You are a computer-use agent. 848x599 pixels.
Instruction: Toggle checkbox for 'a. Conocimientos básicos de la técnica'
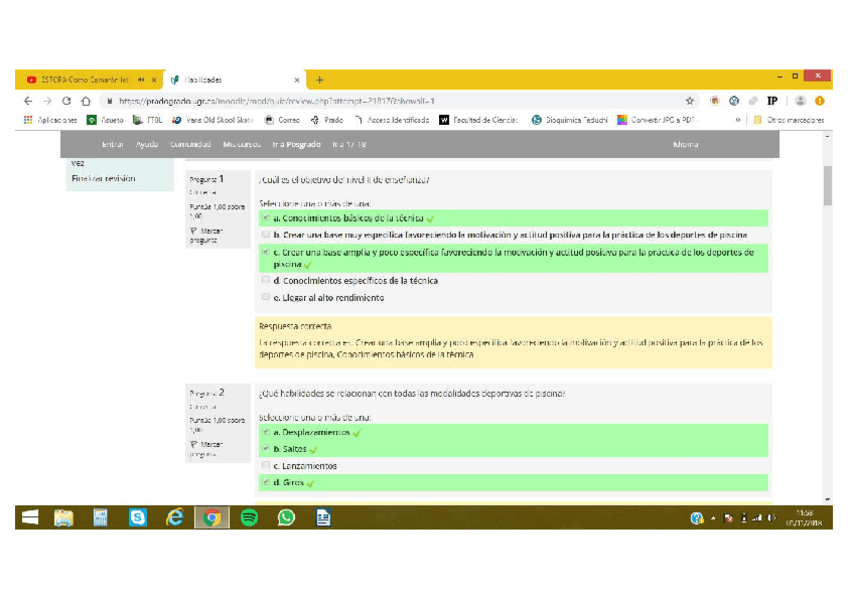266,217
